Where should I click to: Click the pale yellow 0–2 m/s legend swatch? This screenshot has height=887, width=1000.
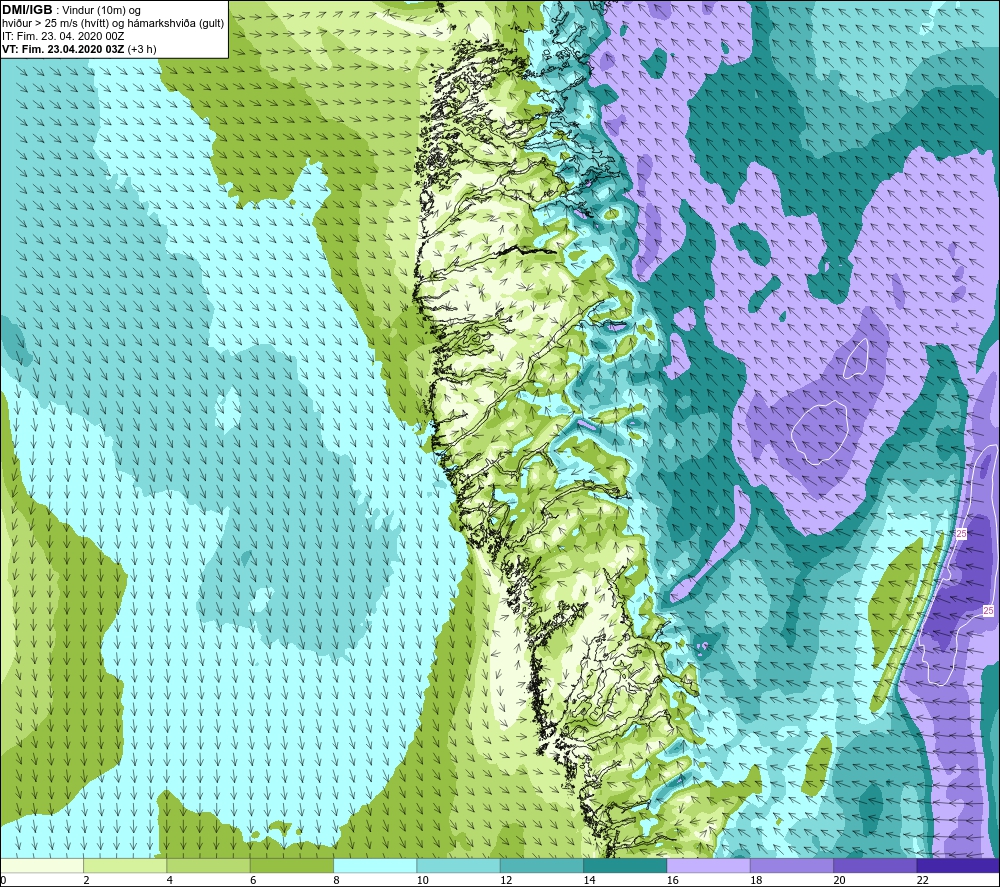(x=41, y=865)
